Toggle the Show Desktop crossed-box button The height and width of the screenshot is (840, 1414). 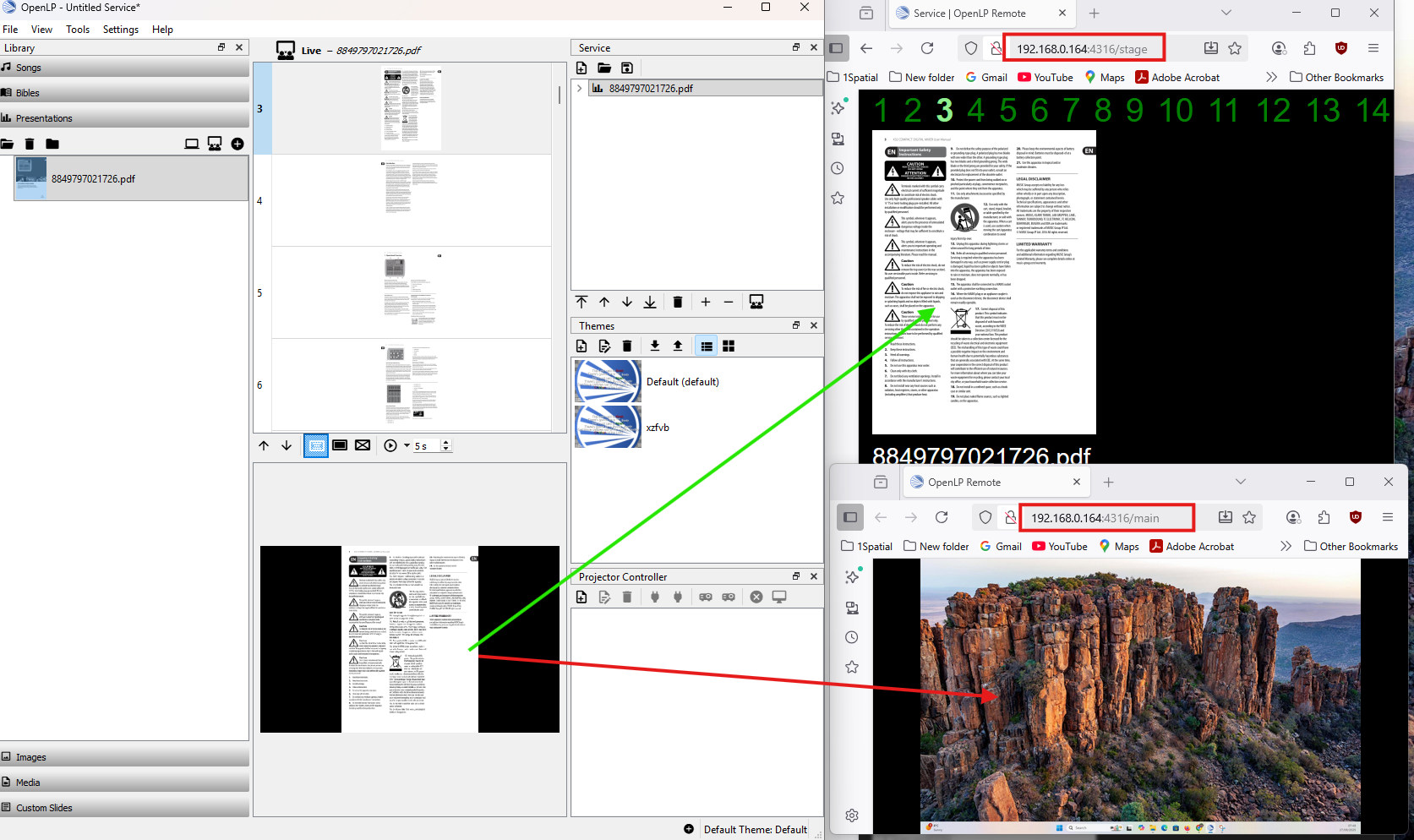[x=363, y=445]
